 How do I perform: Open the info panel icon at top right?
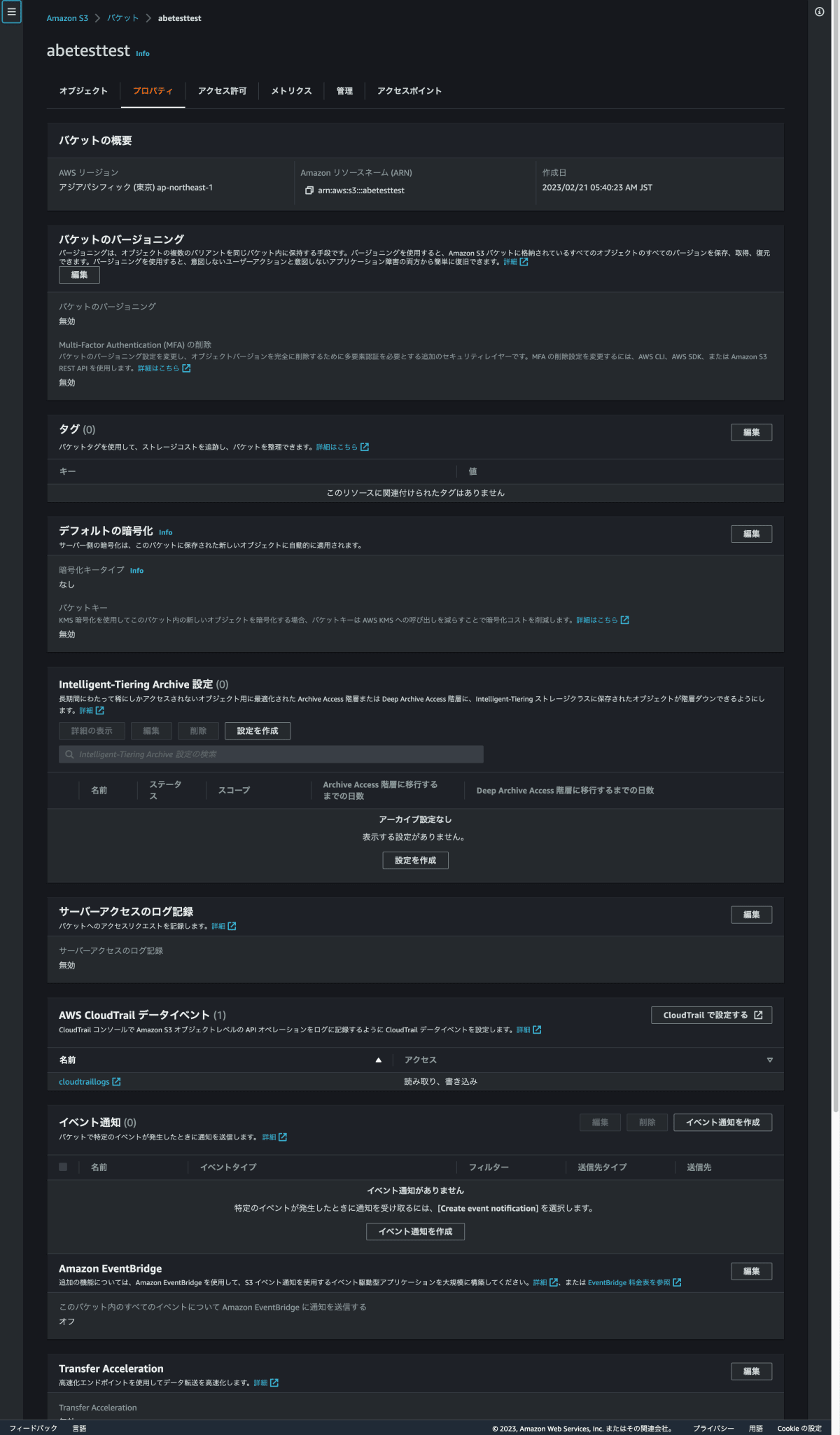click(x=819, y=12)
